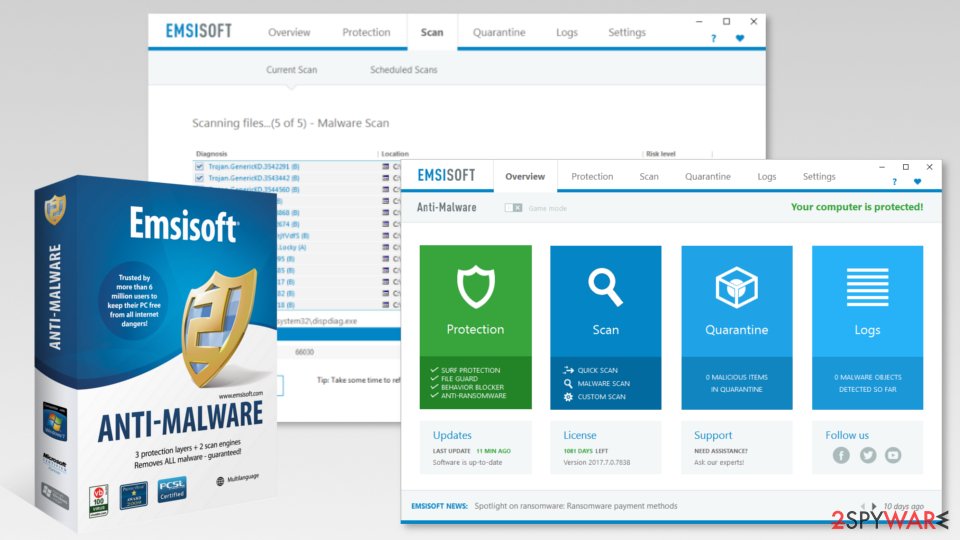Open ransomware payment methods news headline
The height and width of the screenshot is (540, 960).
coord(576,506)
